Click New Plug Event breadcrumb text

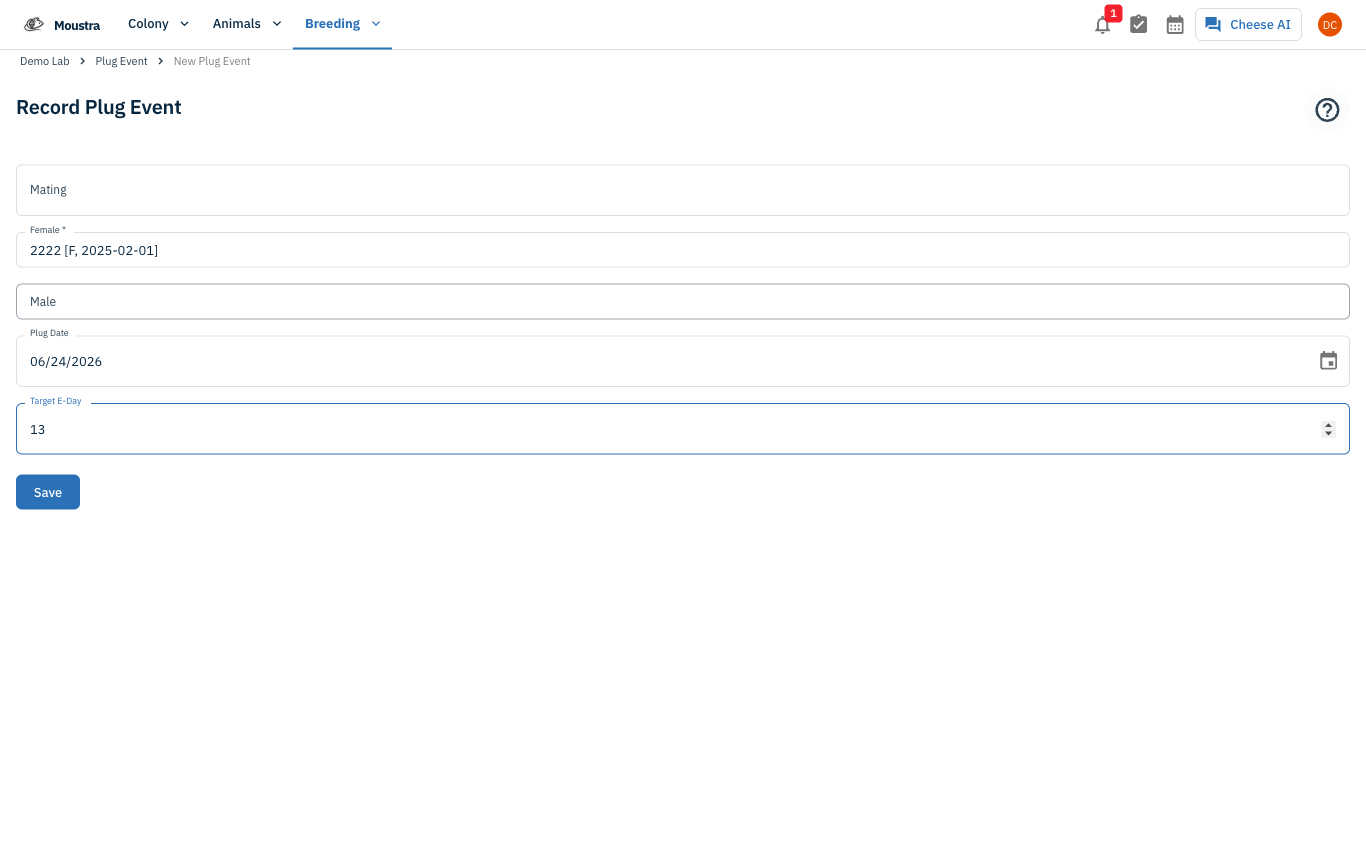coord(212,61)
